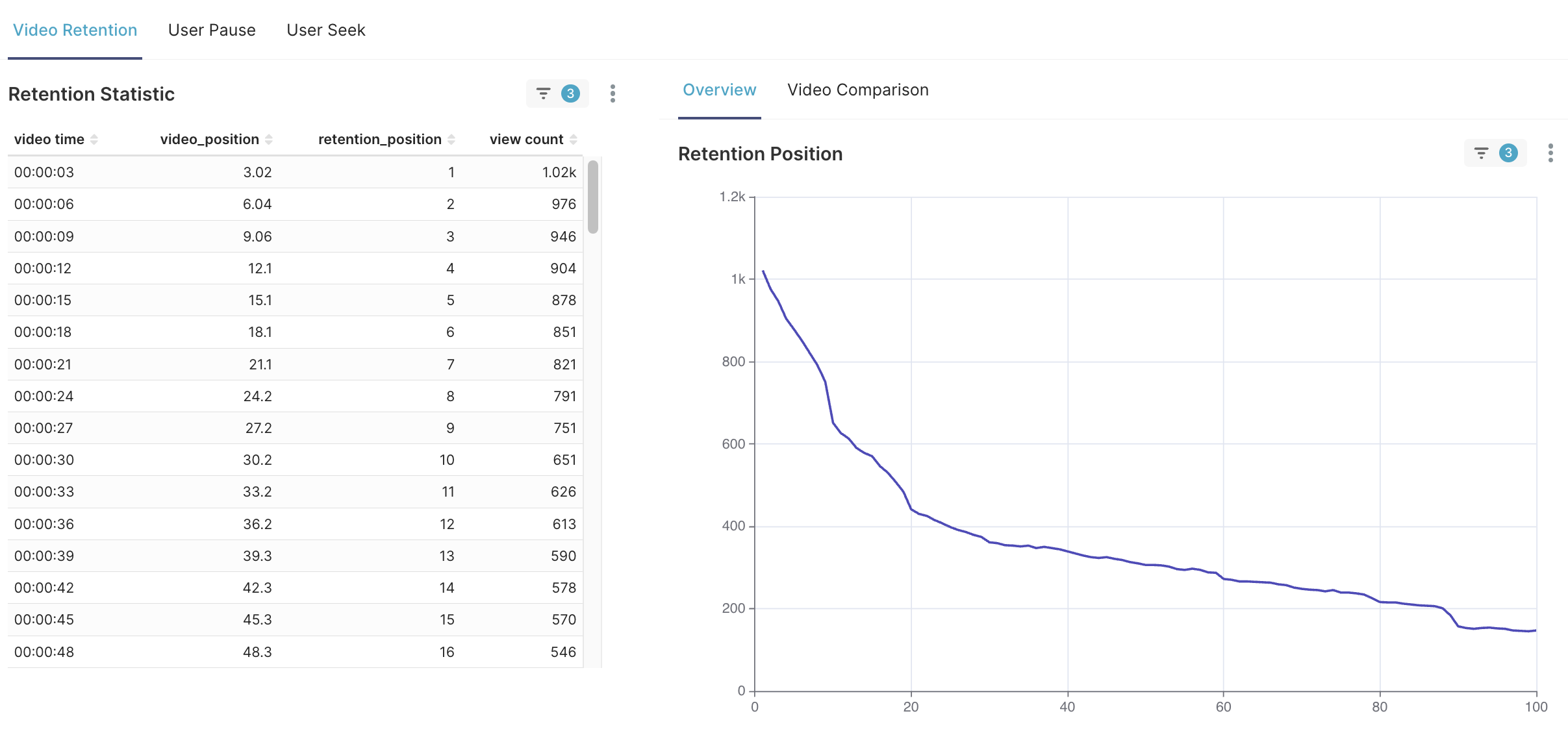Click the 590 view count value

click(563, 556)
